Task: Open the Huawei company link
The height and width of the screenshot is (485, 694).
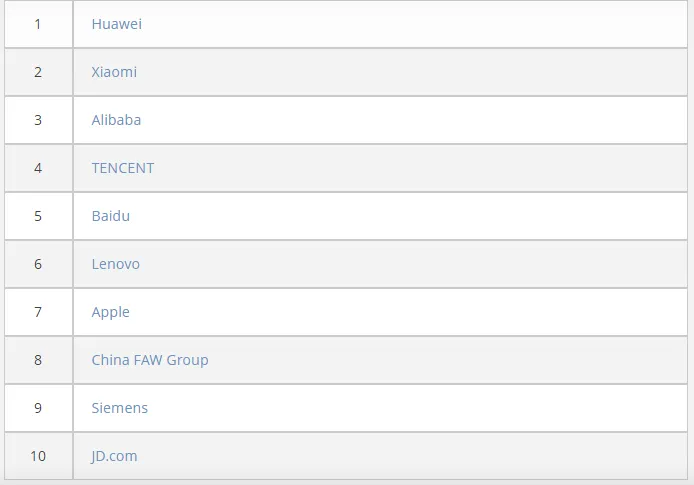Action: (116, 24)
